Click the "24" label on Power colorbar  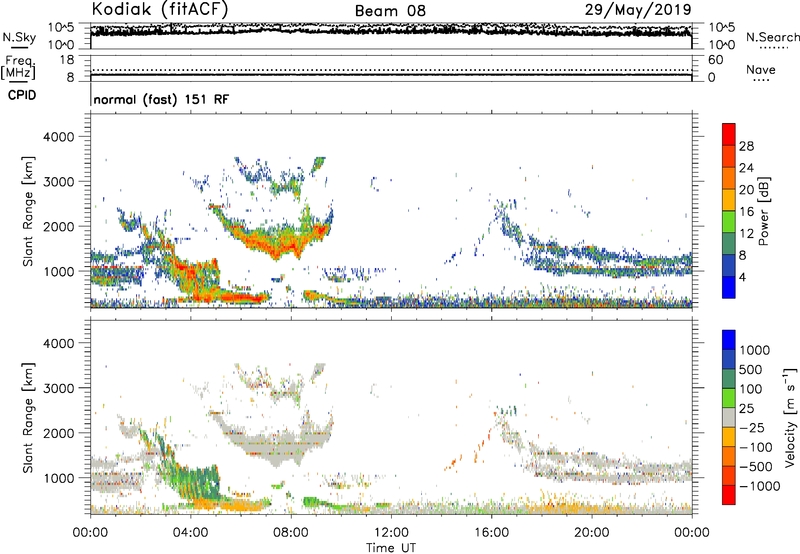click(746, 168)
